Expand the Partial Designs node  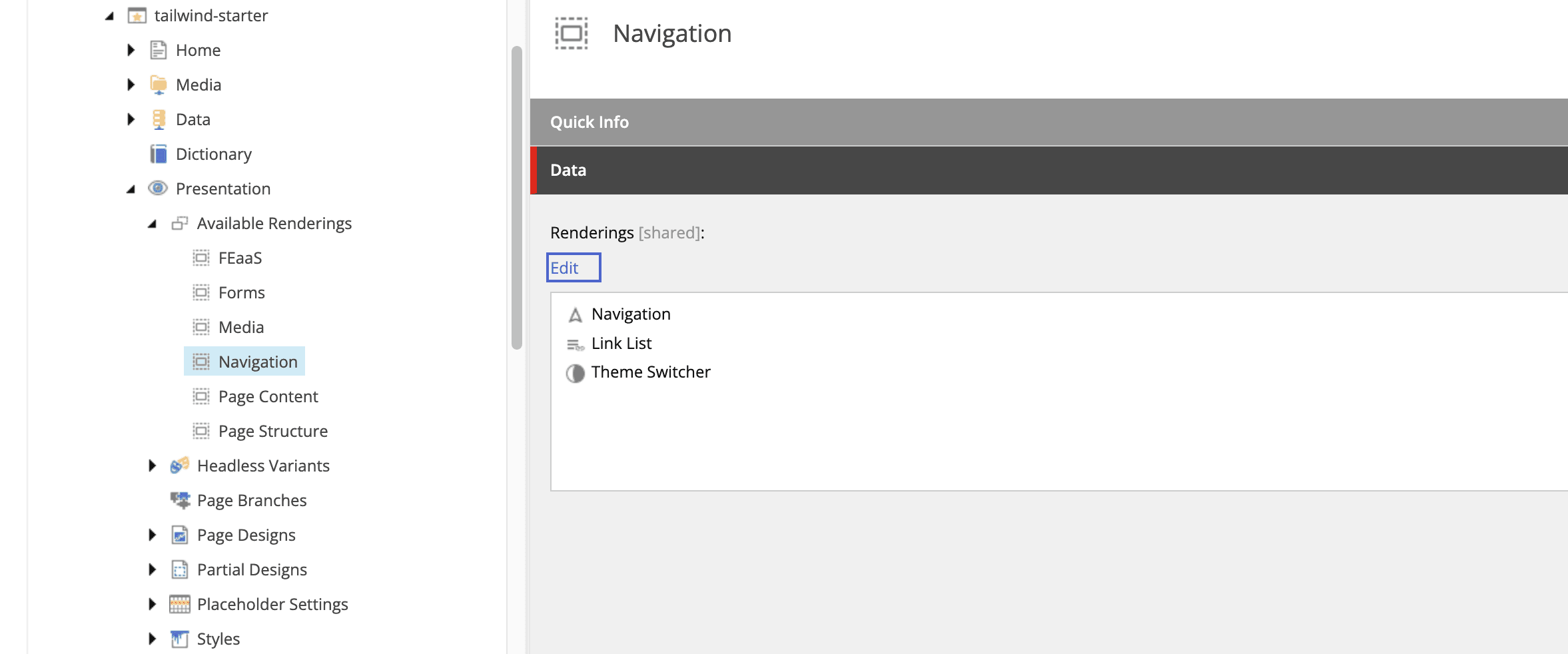pyautogui.click(x=153, y=569)
